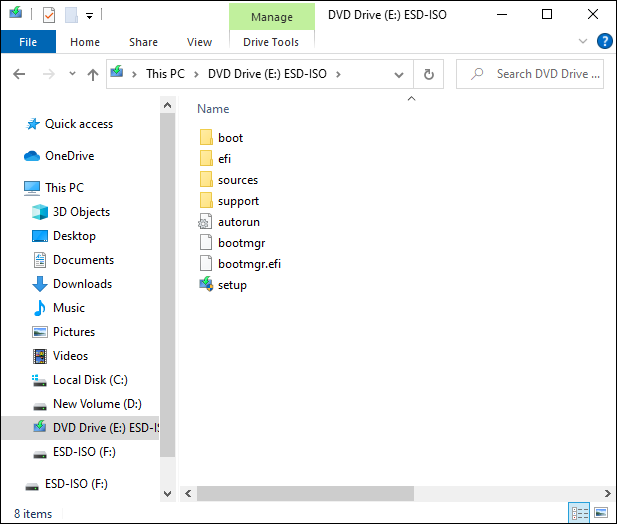The width and height of the screenshot is (617, 524).
Task: Expand the ribbon with the chevron
Action: coord(583,41)
